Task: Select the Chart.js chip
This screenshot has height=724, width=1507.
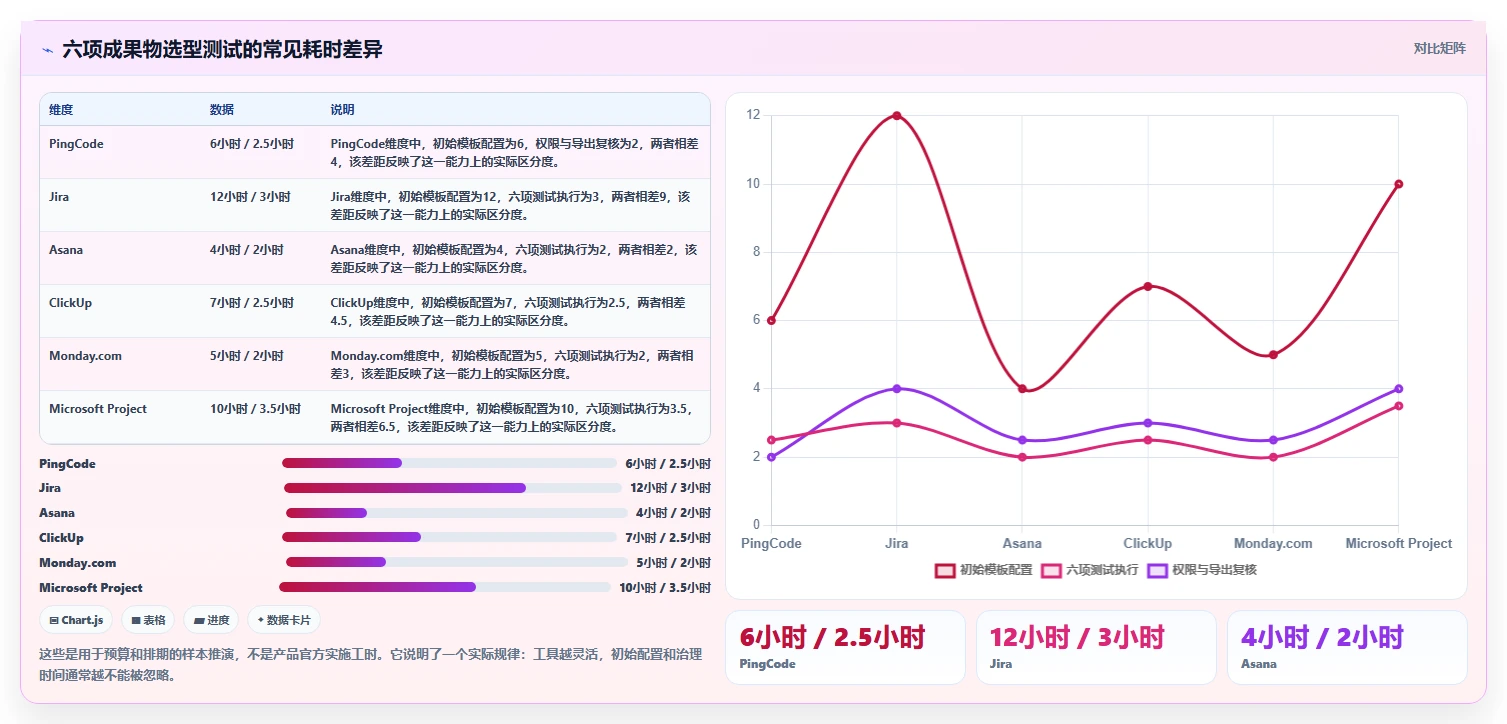Action: 76,620
